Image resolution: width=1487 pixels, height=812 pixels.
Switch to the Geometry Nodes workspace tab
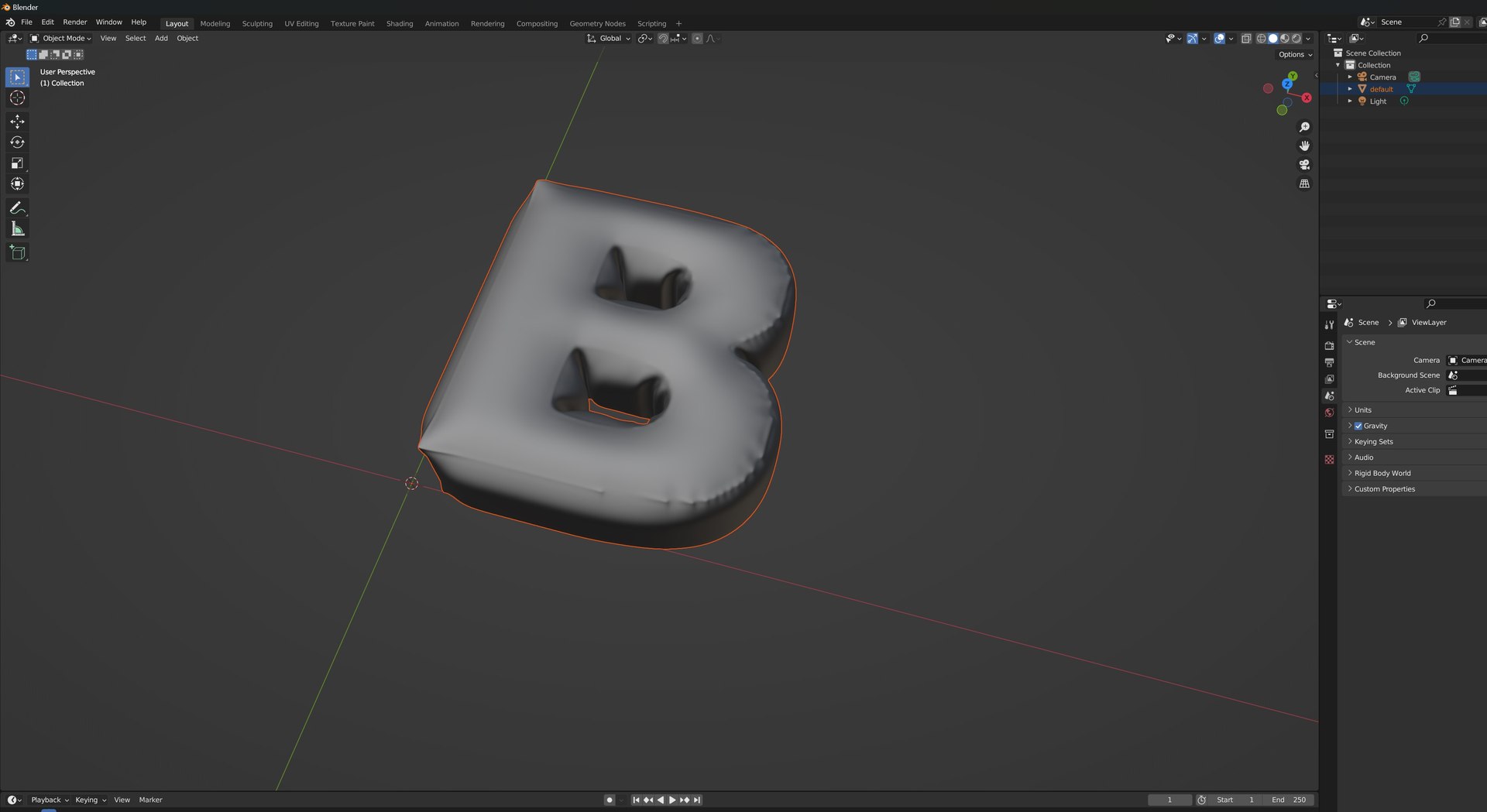point(597,24)
